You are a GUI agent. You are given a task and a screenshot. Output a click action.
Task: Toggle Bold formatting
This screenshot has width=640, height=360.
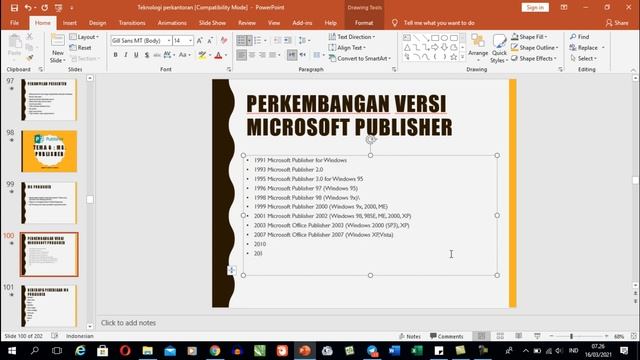(x=116, y=55)
